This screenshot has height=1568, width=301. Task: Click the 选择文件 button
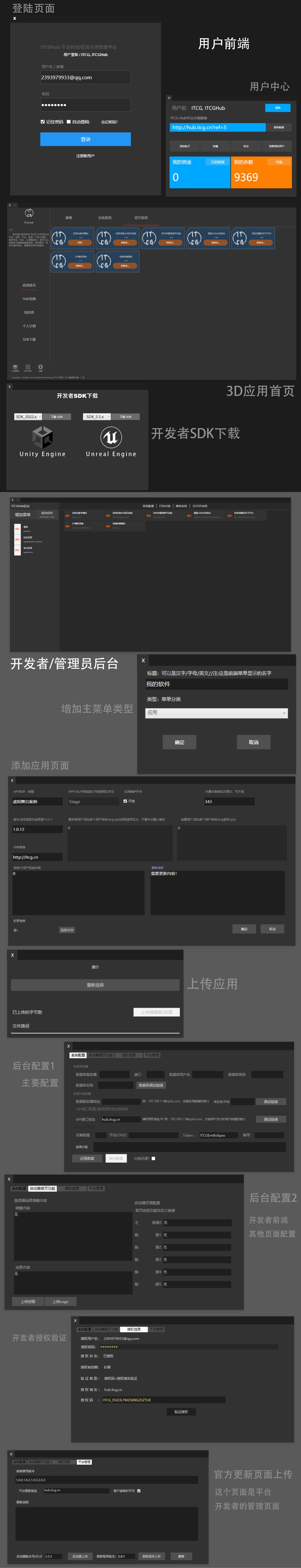[x=67, y=930]
